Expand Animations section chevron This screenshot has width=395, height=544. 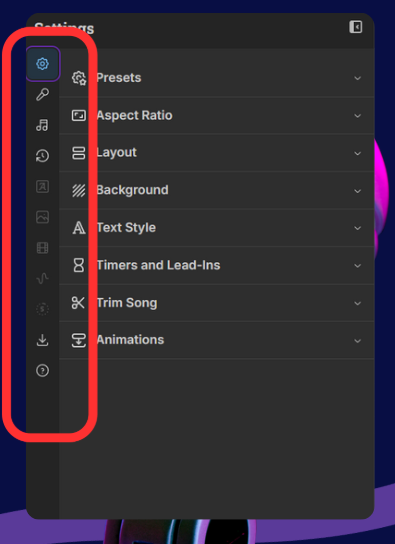point(358,341)
